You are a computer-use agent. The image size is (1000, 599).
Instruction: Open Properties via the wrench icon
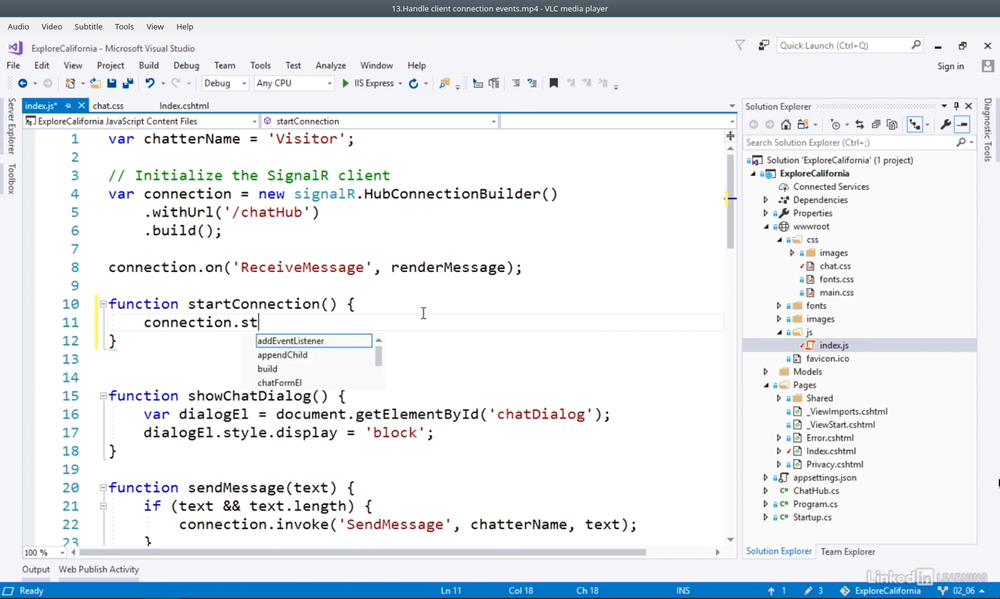coord(946,125)
